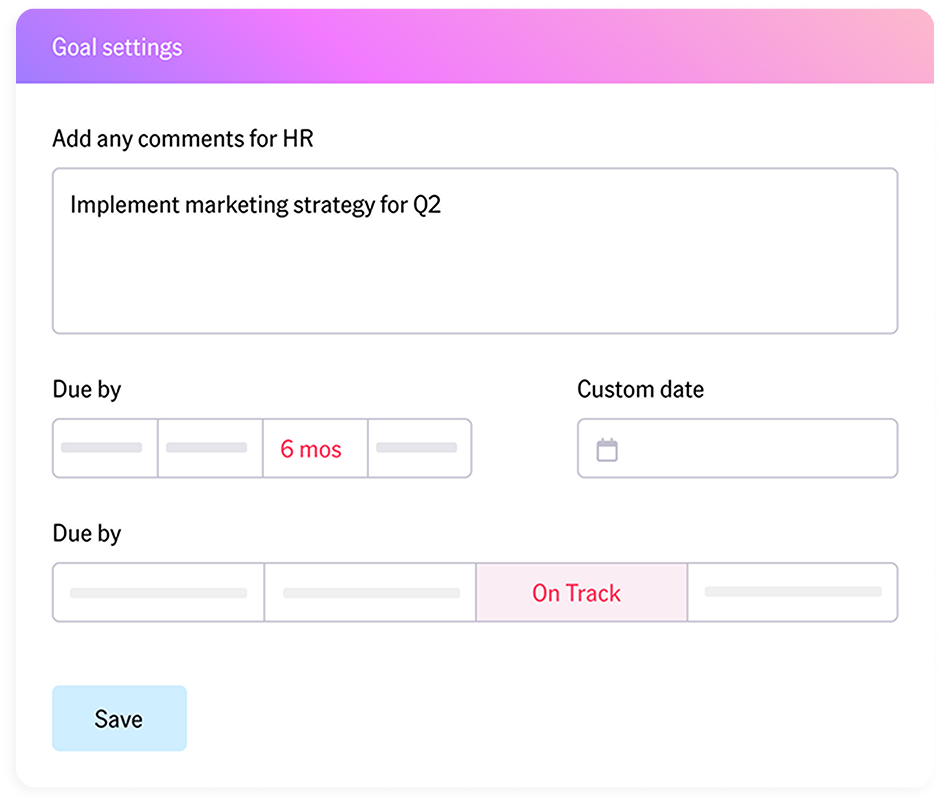Image resolution: width=943 pixels, height=804 pixels.
Task: Pick the blank segment right after "On Track"
Action: (x=792, y=593)
